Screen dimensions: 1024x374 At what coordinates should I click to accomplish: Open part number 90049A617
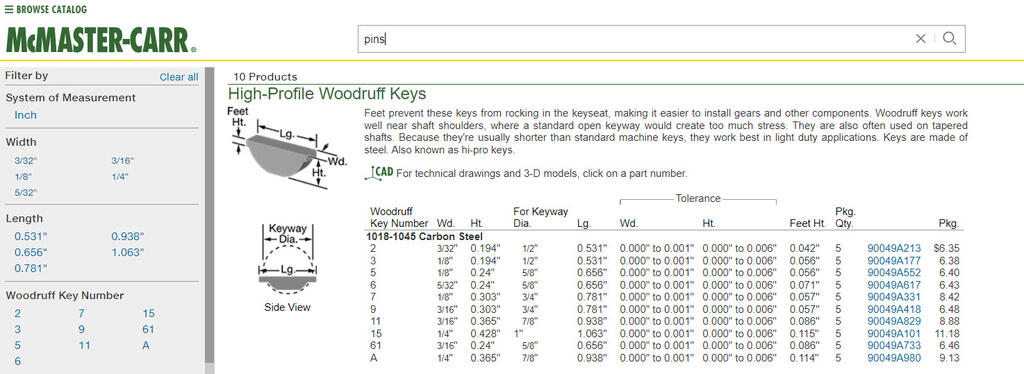(894, 285)
